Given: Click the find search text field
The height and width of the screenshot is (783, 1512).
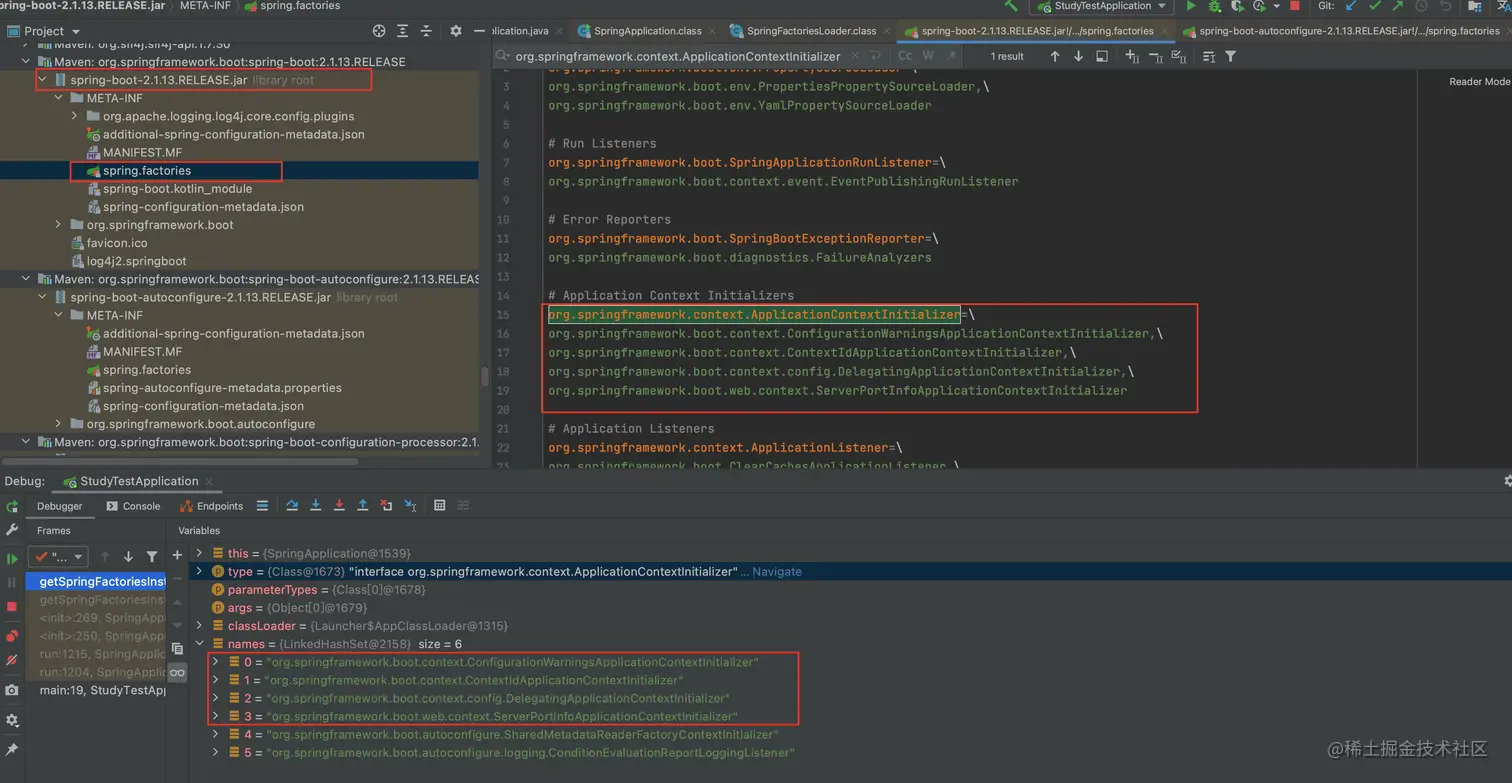Looking at the screenshot, I should point(680,56).
